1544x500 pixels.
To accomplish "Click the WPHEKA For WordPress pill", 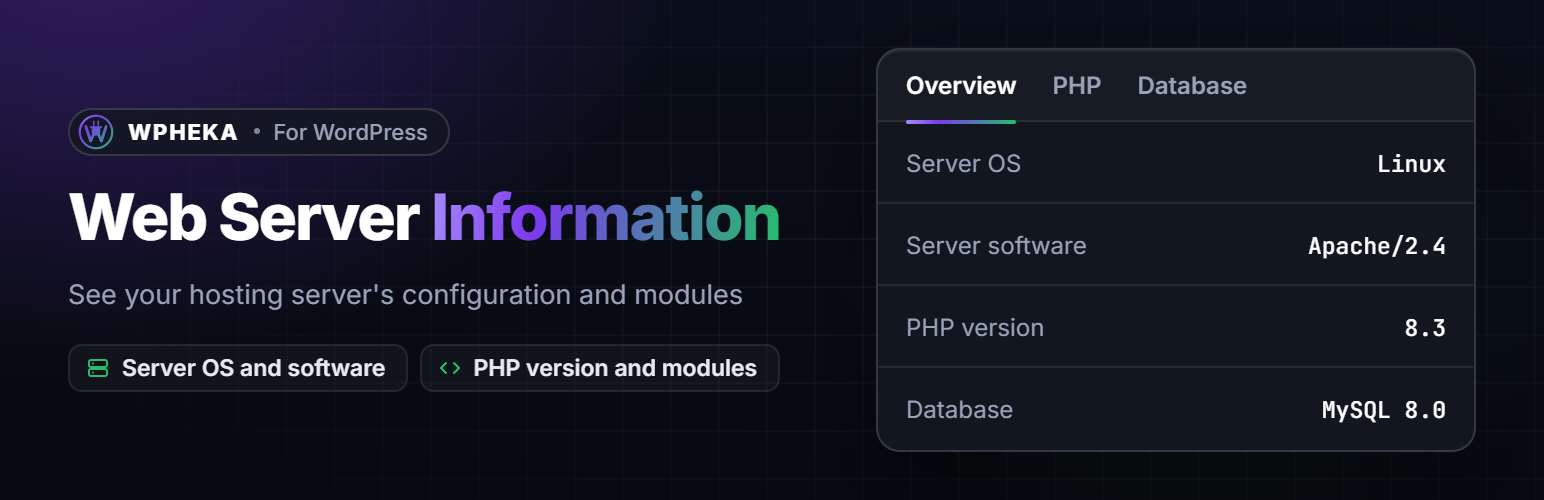I will (259, 132).
